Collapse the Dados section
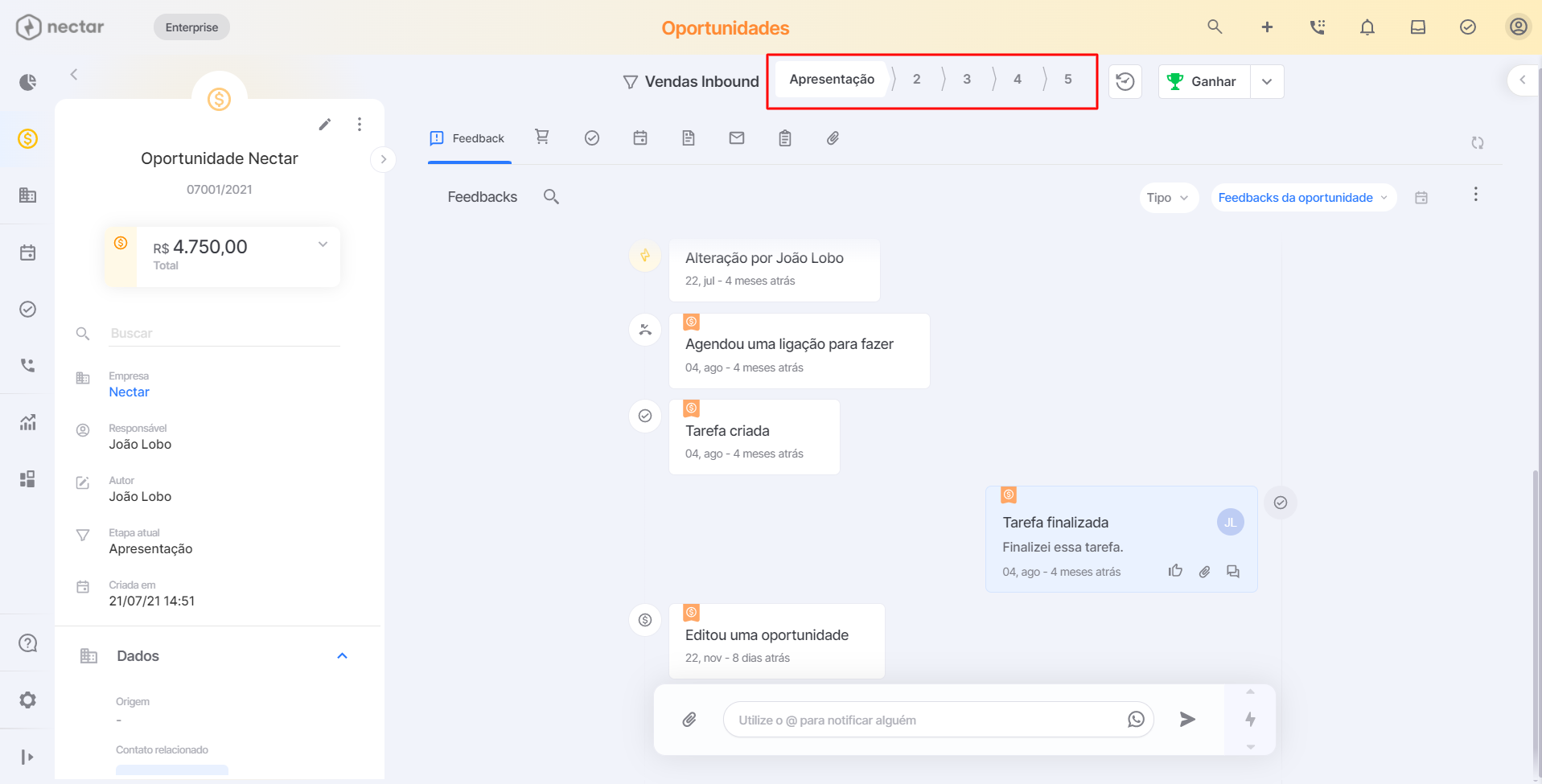Image resolution: width=1542 pixels, height=784 pixels. 342,656
